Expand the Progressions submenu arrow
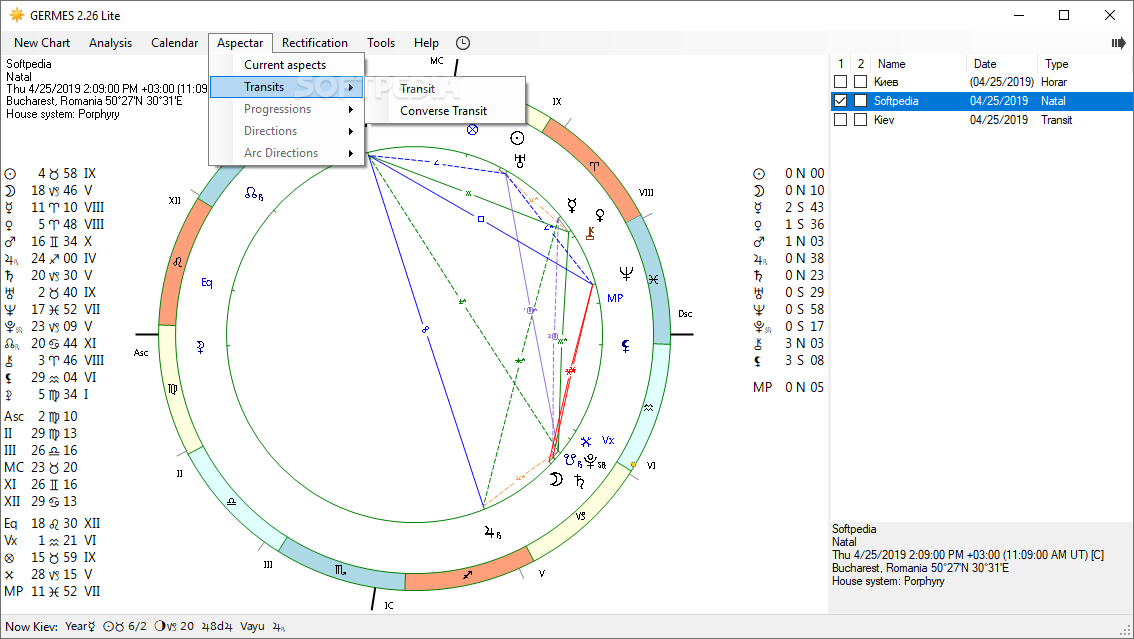This screenshot has height=639, width=1134. 351,110
